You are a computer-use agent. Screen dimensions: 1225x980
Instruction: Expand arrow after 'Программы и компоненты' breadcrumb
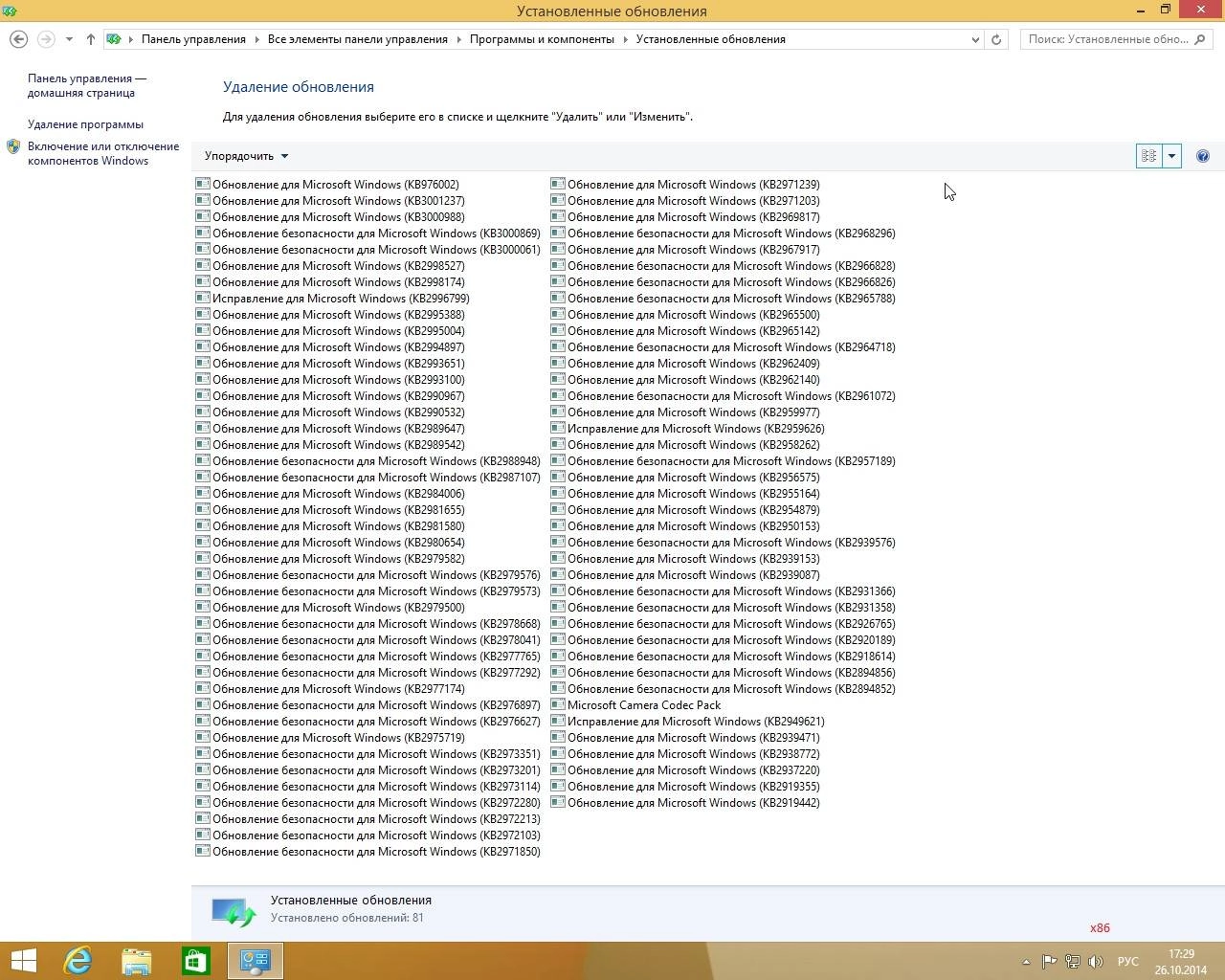pos(625,39)
